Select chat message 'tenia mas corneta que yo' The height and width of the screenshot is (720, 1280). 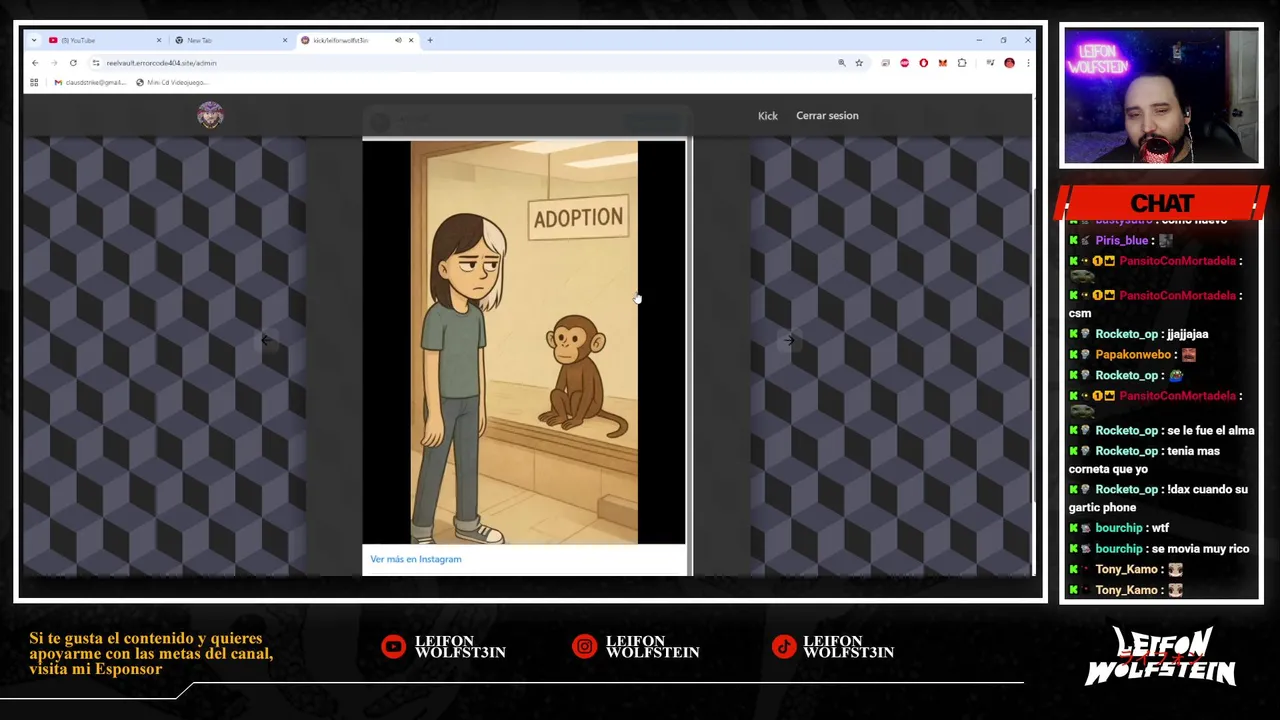click(1144, 460)
